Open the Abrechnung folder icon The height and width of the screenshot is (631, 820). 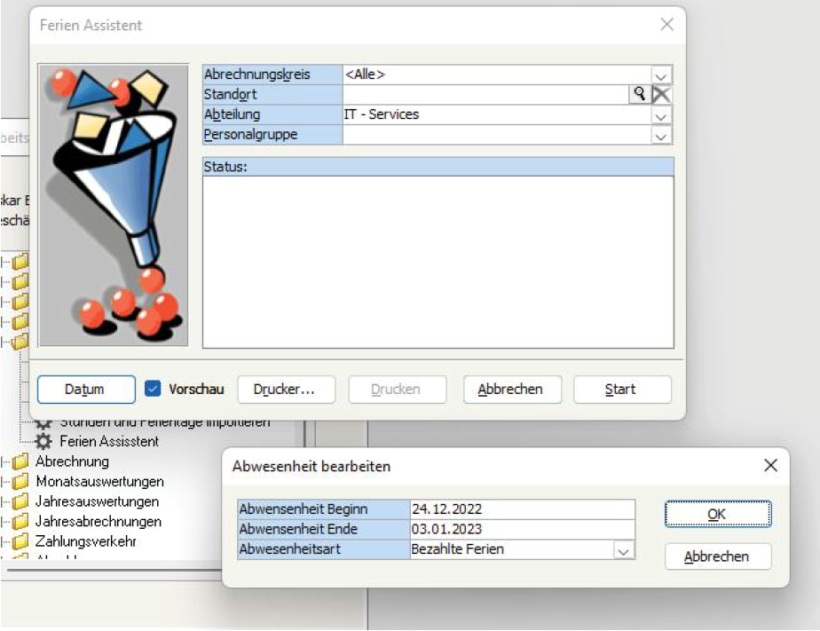18,462
